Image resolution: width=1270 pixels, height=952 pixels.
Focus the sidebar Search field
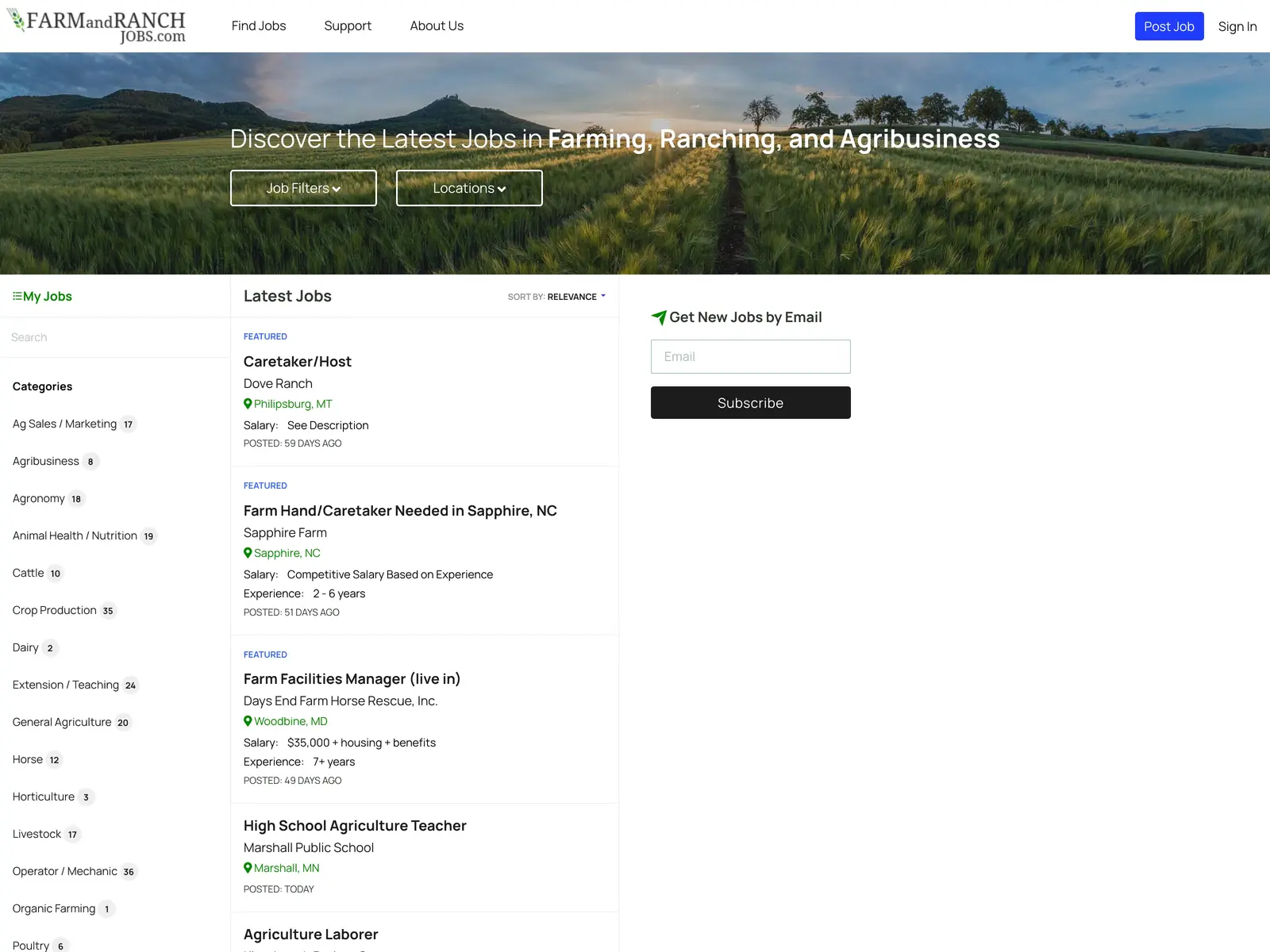pyautogui.click(x=115, y=337)
